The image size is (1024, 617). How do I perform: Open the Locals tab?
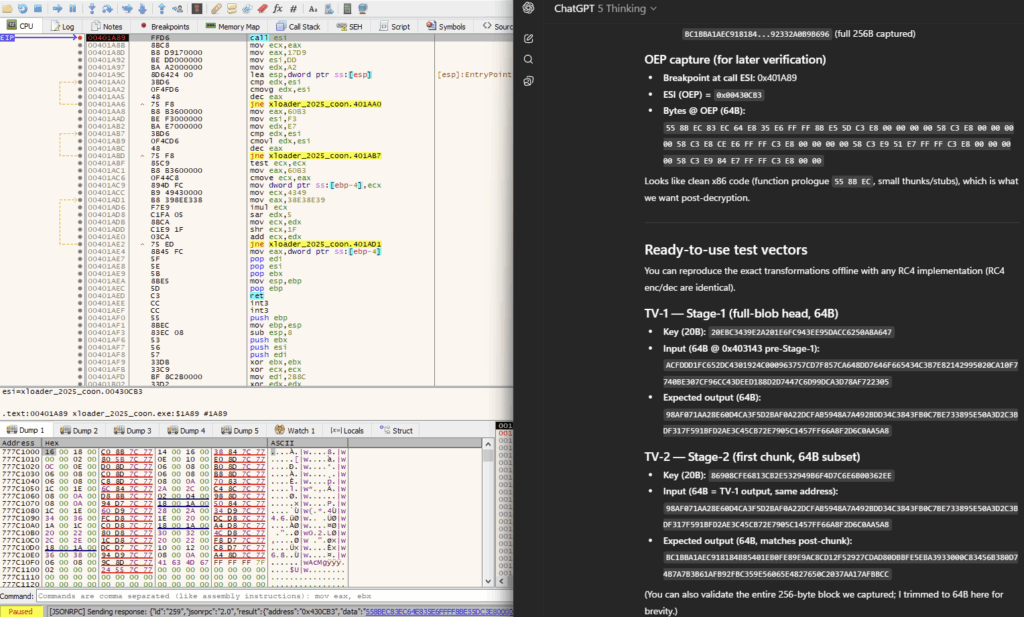[347, 430]
